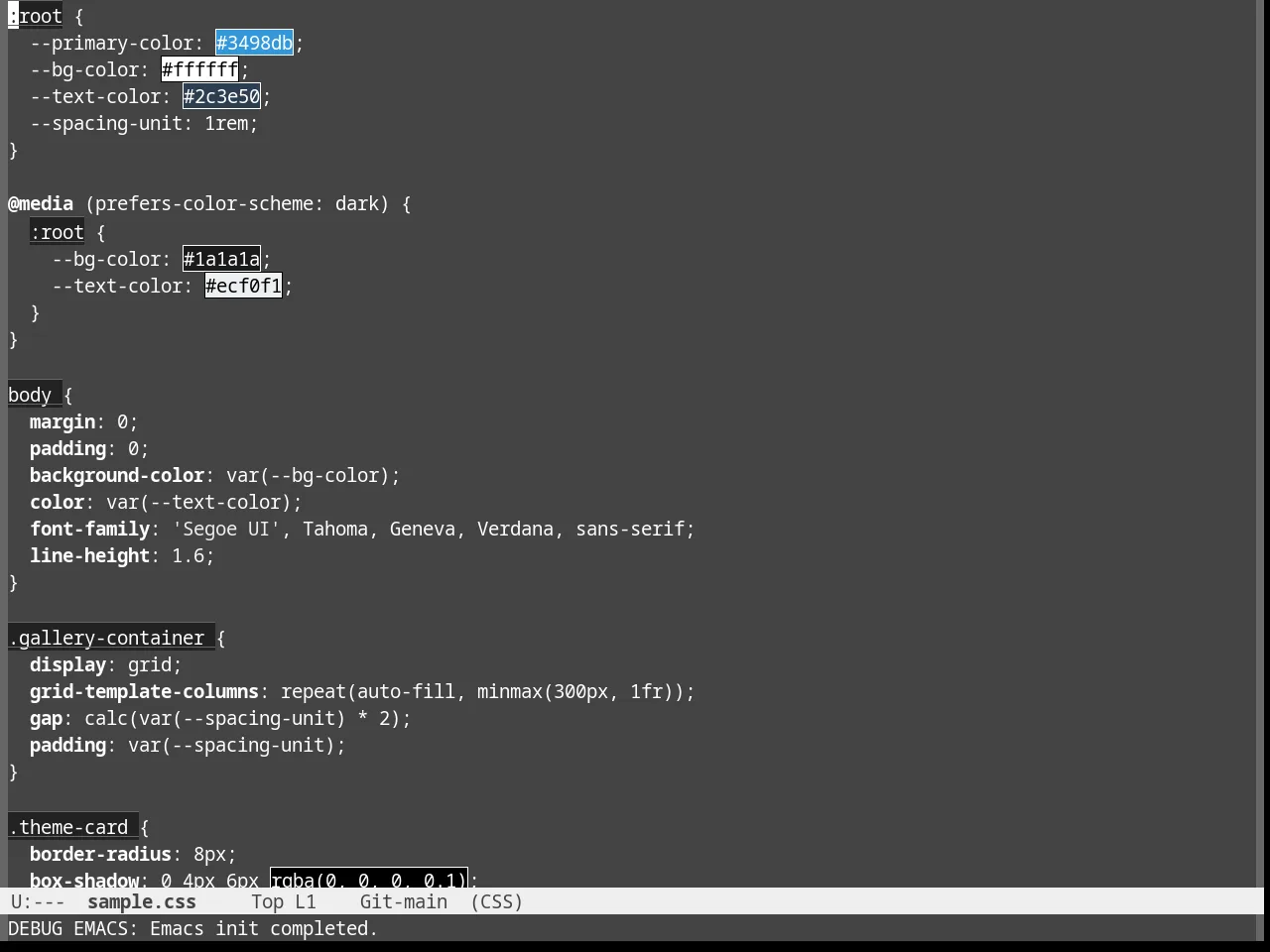Place cursor on --spacing-unit: 1rem line

tap(144, 123)
